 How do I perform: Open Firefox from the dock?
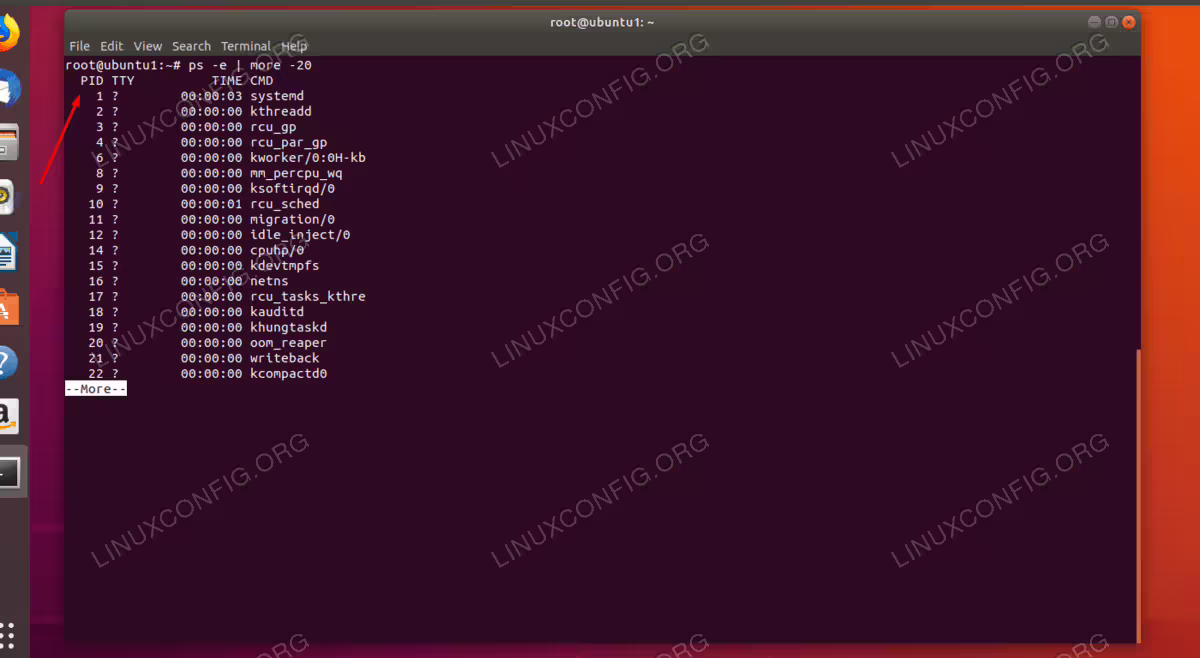(8, 35)
